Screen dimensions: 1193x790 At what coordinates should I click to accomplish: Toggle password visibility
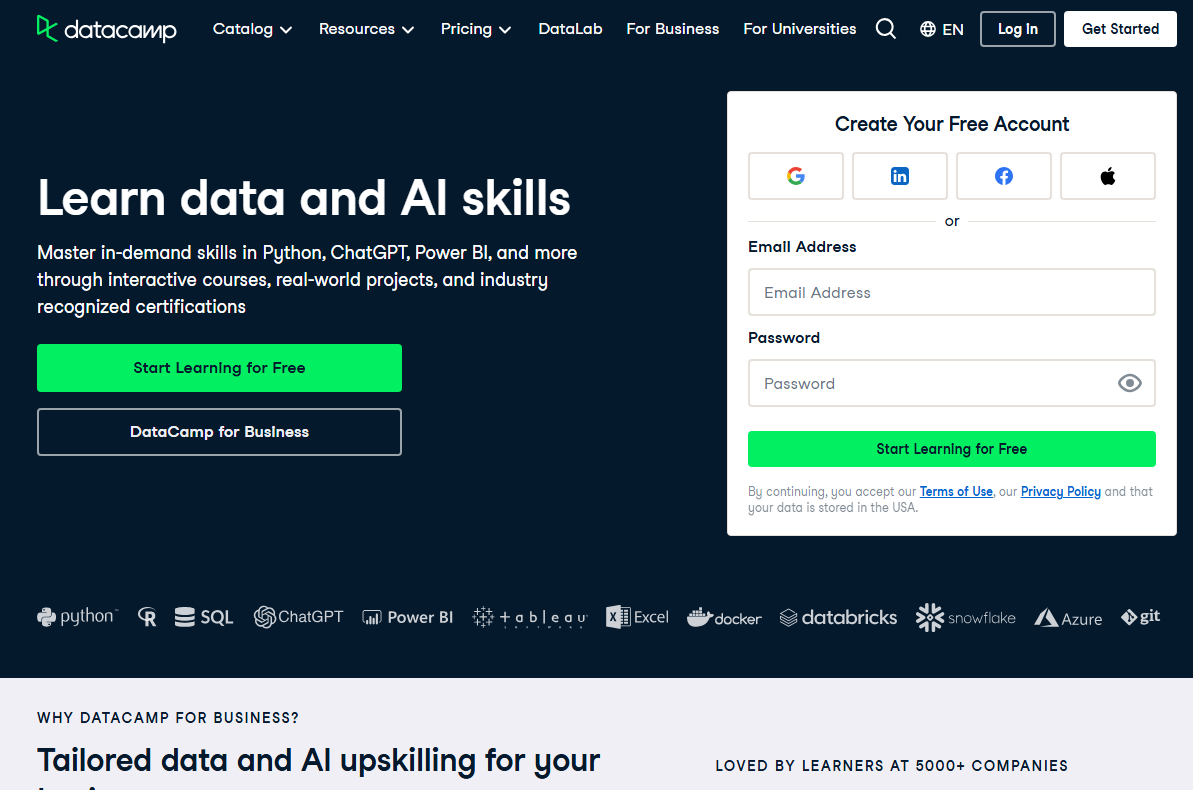(1129, 383)
